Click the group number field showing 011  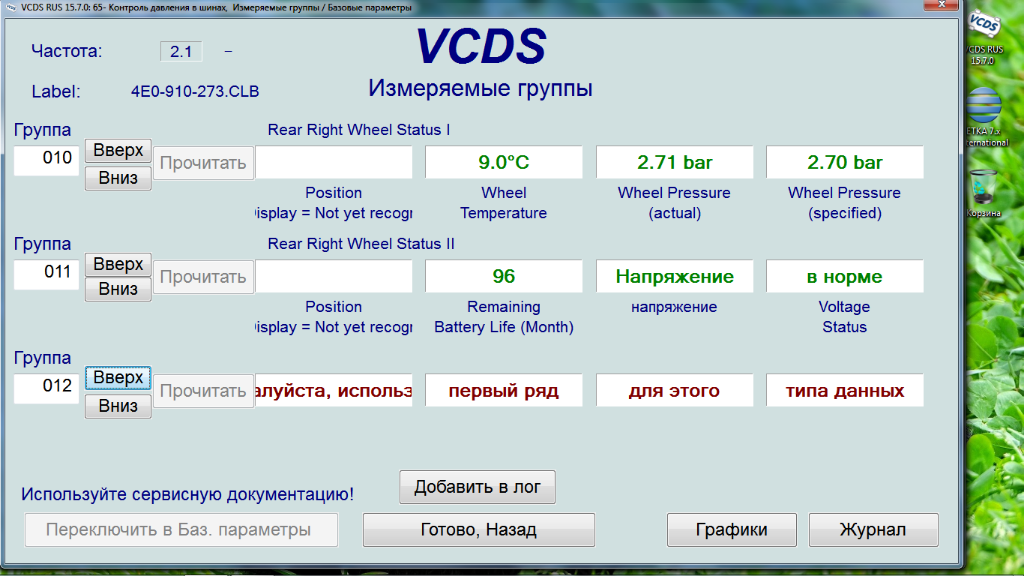(x=46, y=272)
